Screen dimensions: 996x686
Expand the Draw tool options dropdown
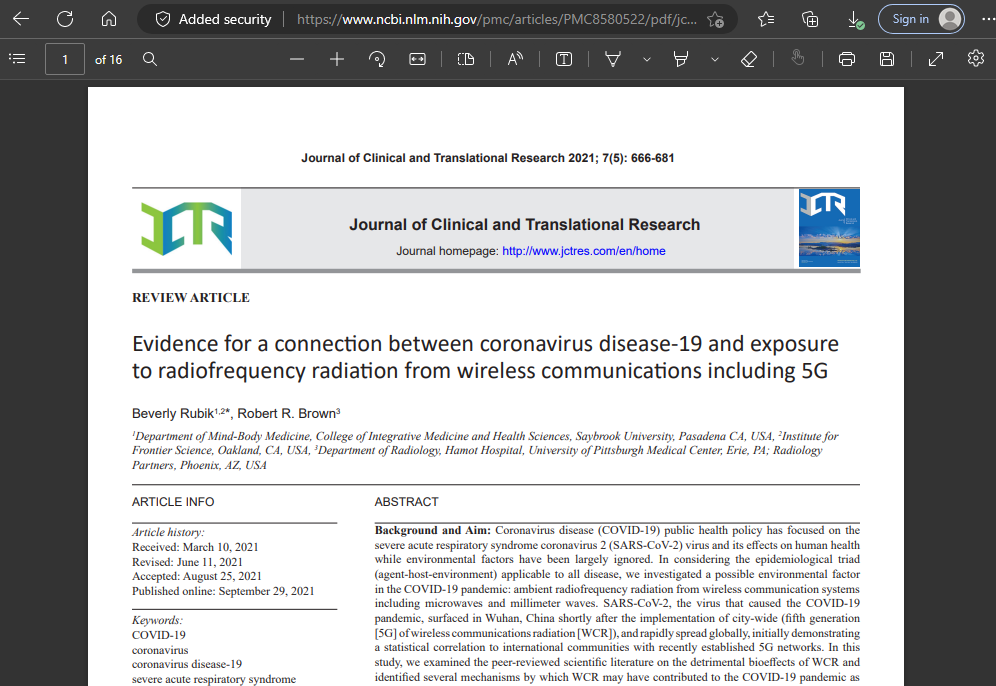[x=647, y=59]
